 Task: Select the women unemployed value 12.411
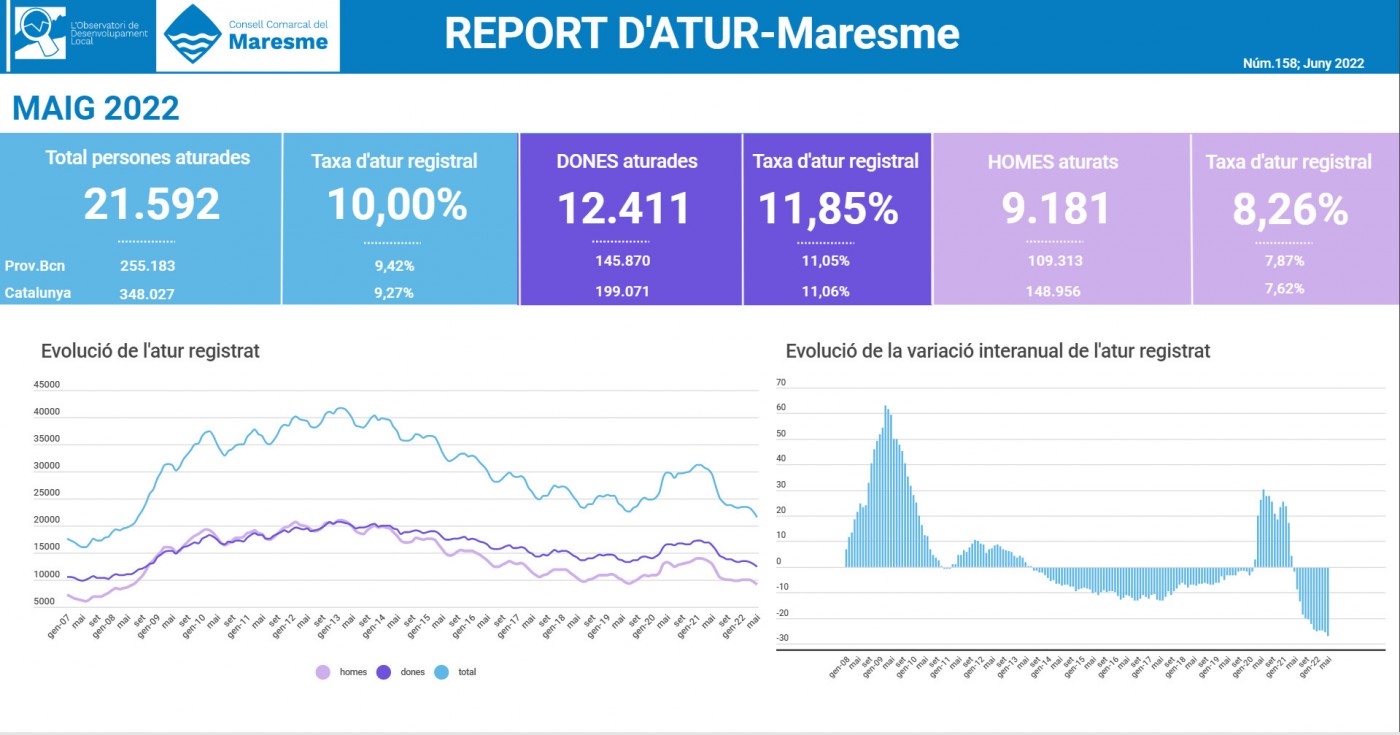tap(624, 208)
